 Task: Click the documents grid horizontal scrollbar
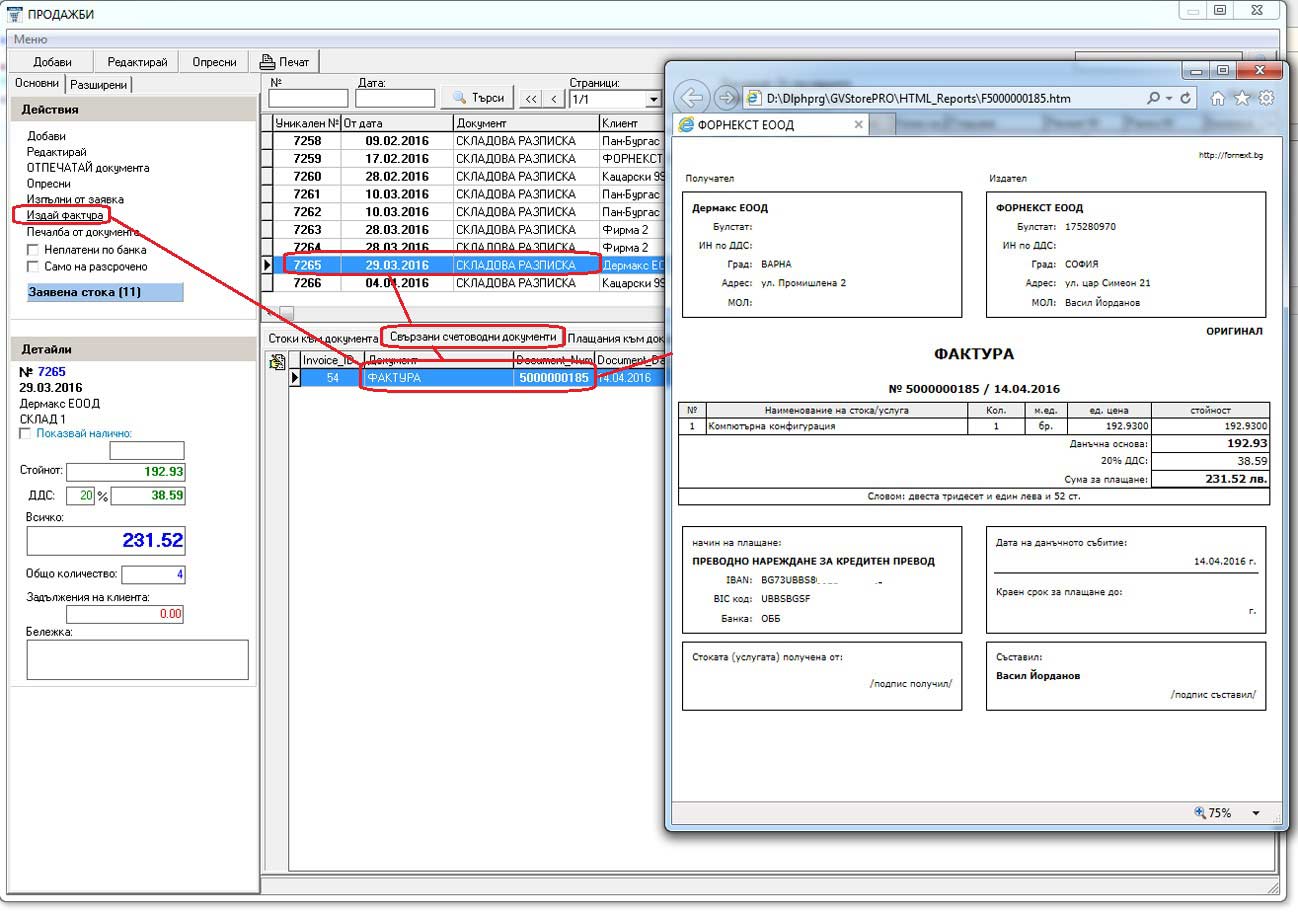pos(465,313)
